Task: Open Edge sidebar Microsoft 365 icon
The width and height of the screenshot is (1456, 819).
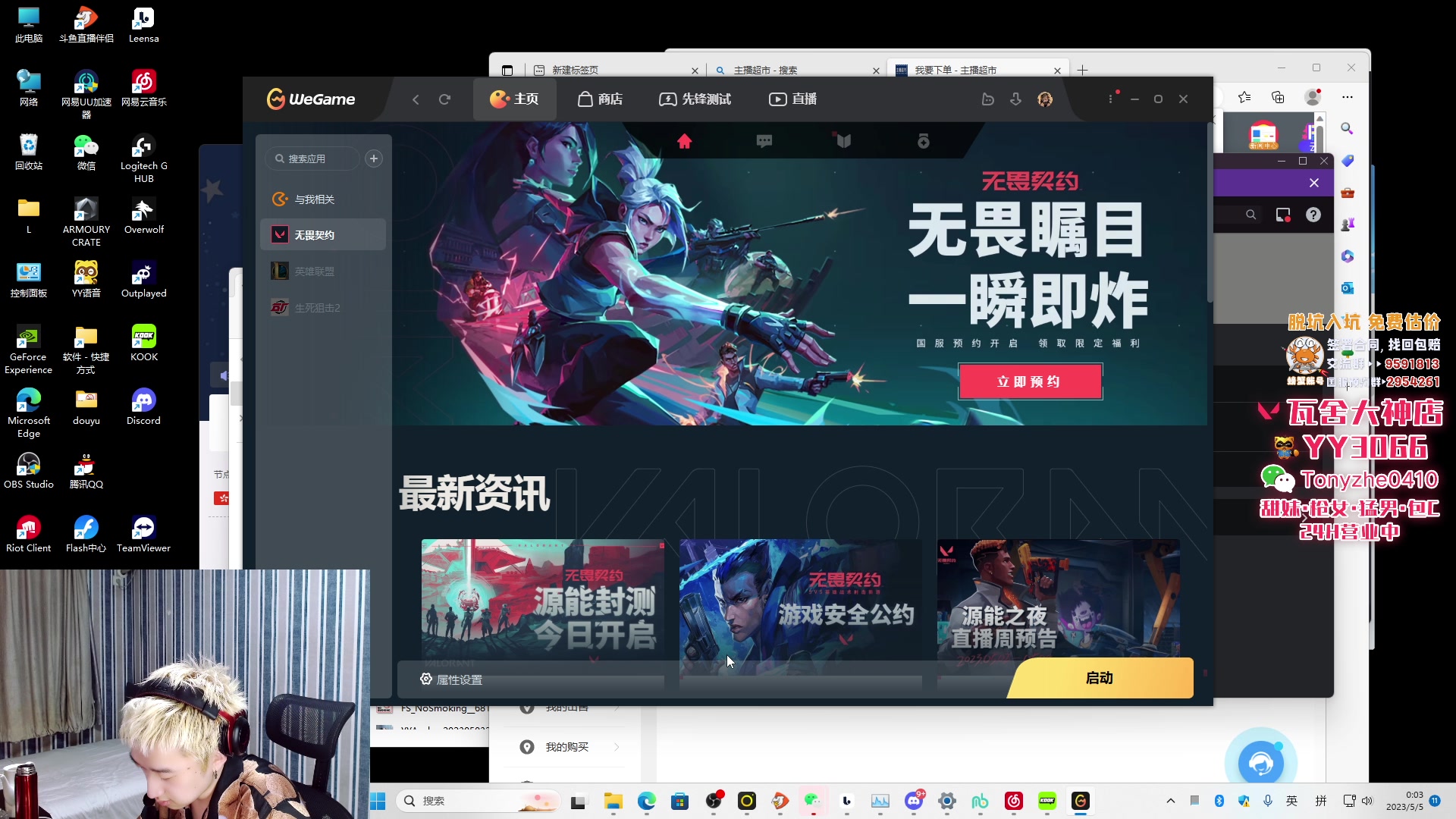Action: [x=1348, y=256]
